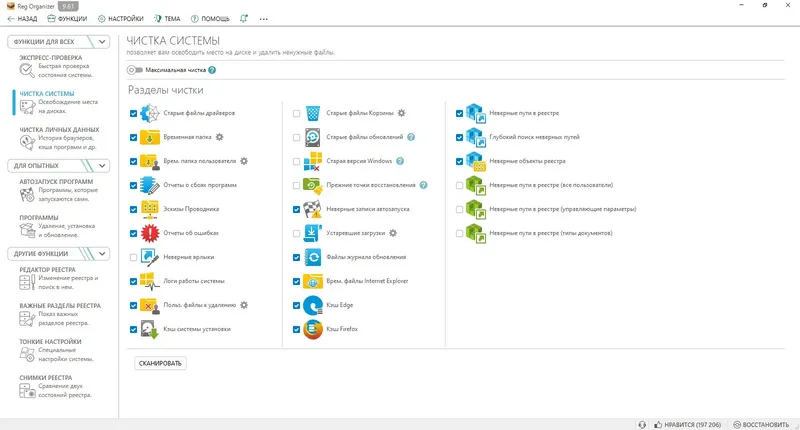Image resolution: width=800 pixels, height=430 pixels.
Task: Open Автозапуск программ in sidebar
Action: click(57, 190)
